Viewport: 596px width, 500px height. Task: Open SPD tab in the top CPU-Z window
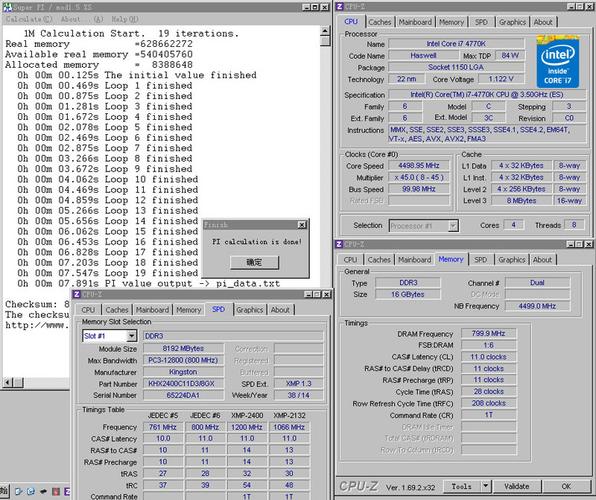click(481, 22)
